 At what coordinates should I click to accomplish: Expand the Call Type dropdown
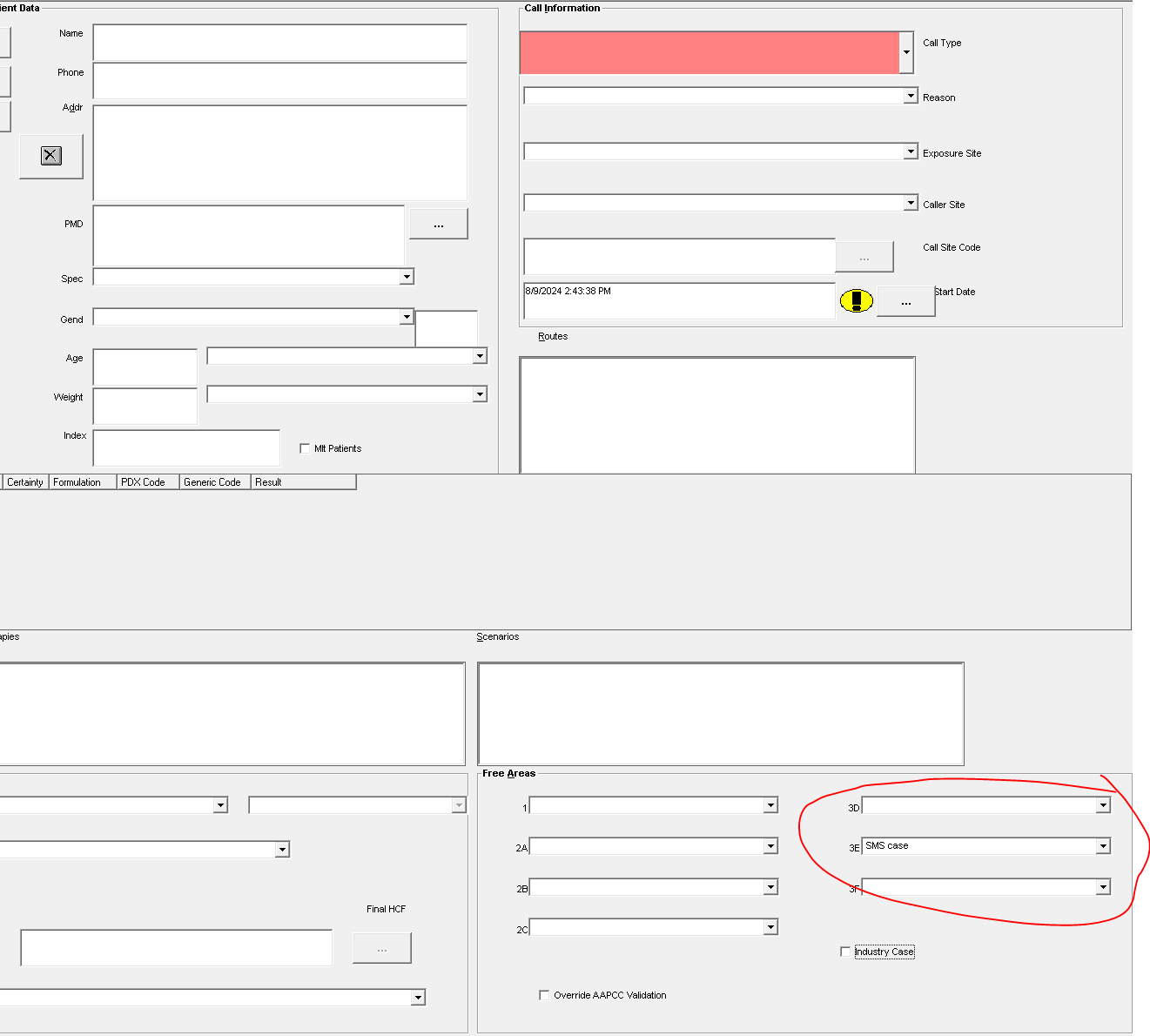coord(906,53)
